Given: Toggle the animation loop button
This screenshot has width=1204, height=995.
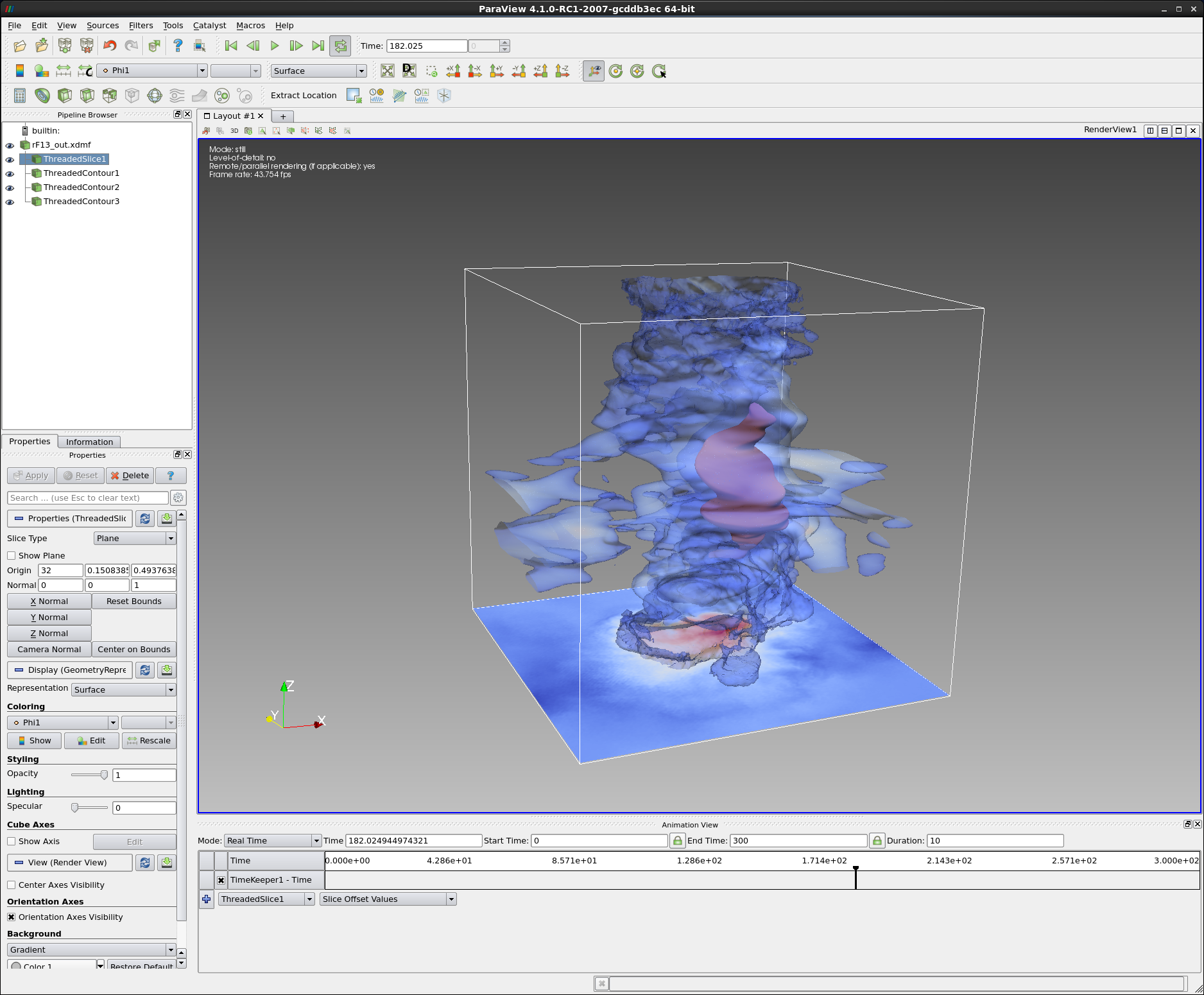Looking at the screenshot, I should coord(340,46).
